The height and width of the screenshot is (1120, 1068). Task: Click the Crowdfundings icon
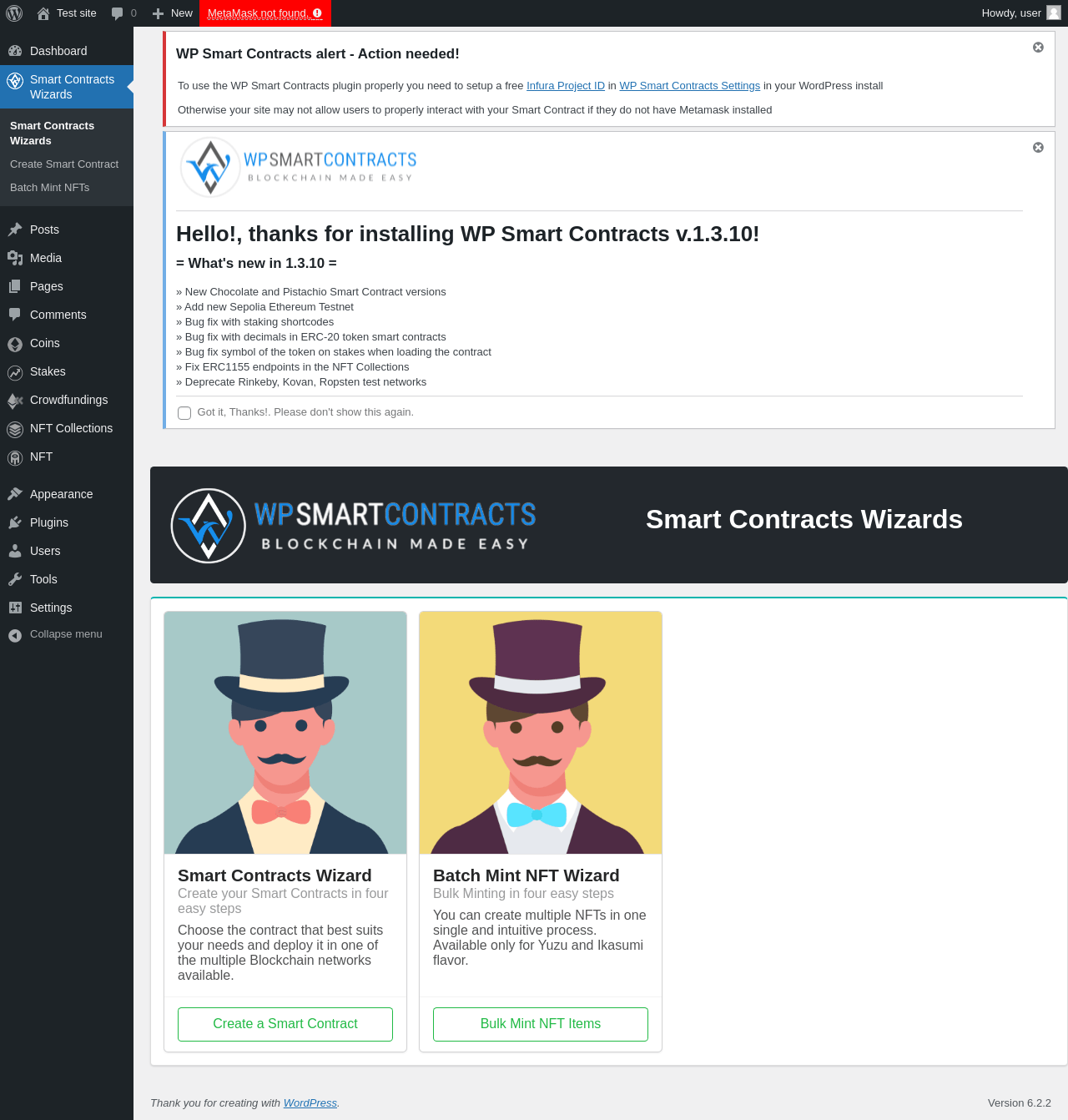pyautogui.click(x=15, y=401)
